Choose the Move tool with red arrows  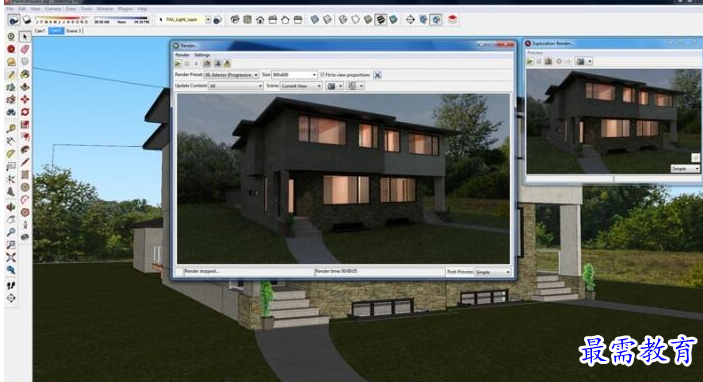(x=25, y=99)
